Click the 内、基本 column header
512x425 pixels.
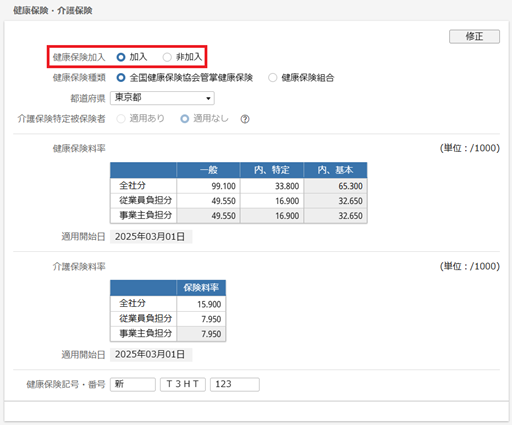click(x=335, y=170)
